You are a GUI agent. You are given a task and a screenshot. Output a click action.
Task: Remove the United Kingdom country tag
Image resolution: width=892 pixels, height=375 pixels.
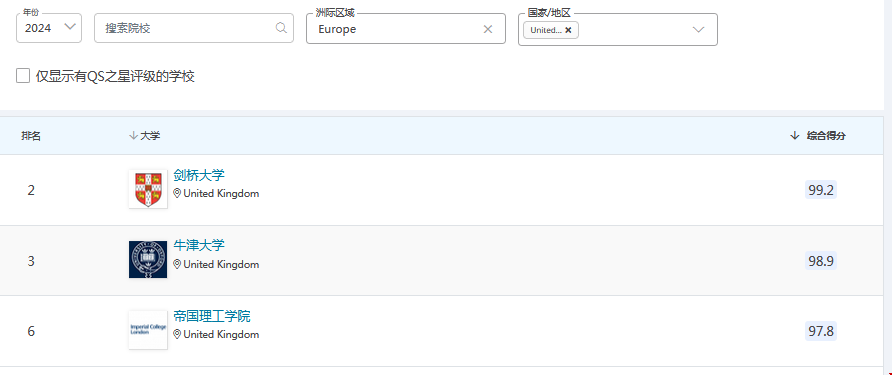point(568,30)
